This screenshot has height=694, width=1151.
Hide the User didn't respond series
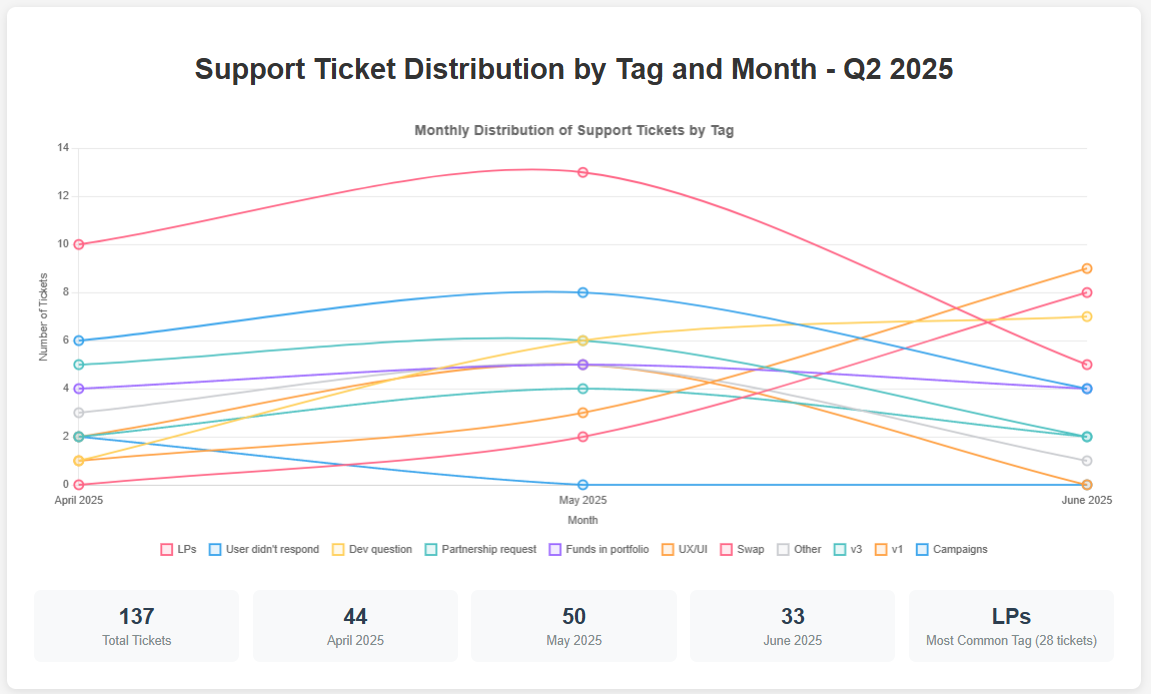[x=263, y=549]
